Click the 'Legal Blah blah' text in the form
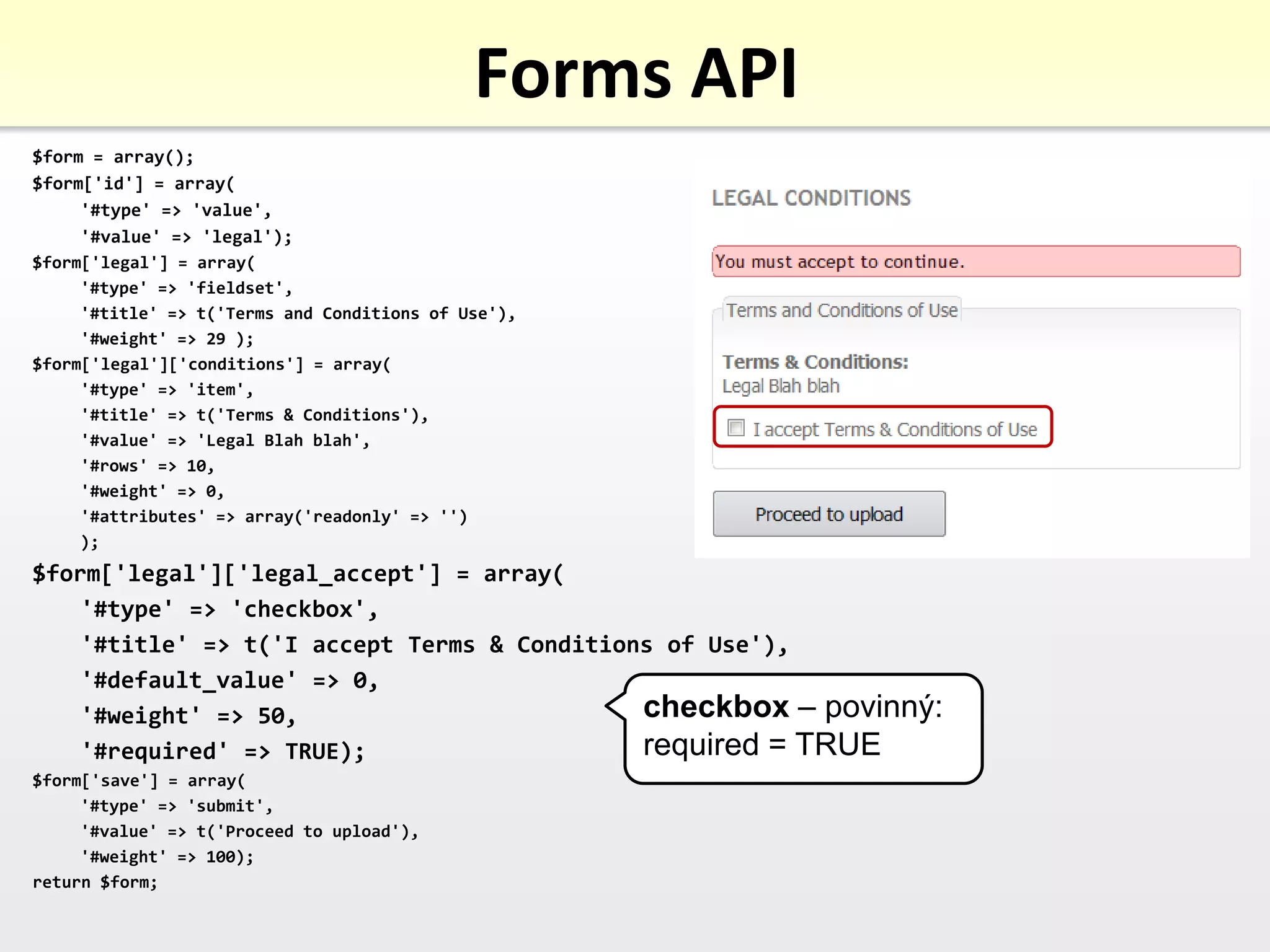This screenshot has height=952, width=1270. pyautogui.click(x=781, y=386)
